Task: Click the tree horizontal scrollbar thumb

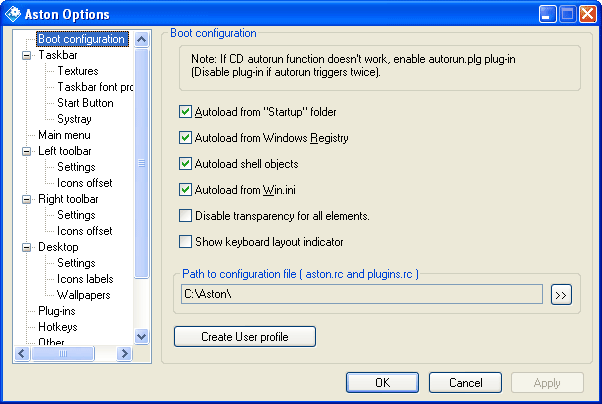Action: pos(63,354)
